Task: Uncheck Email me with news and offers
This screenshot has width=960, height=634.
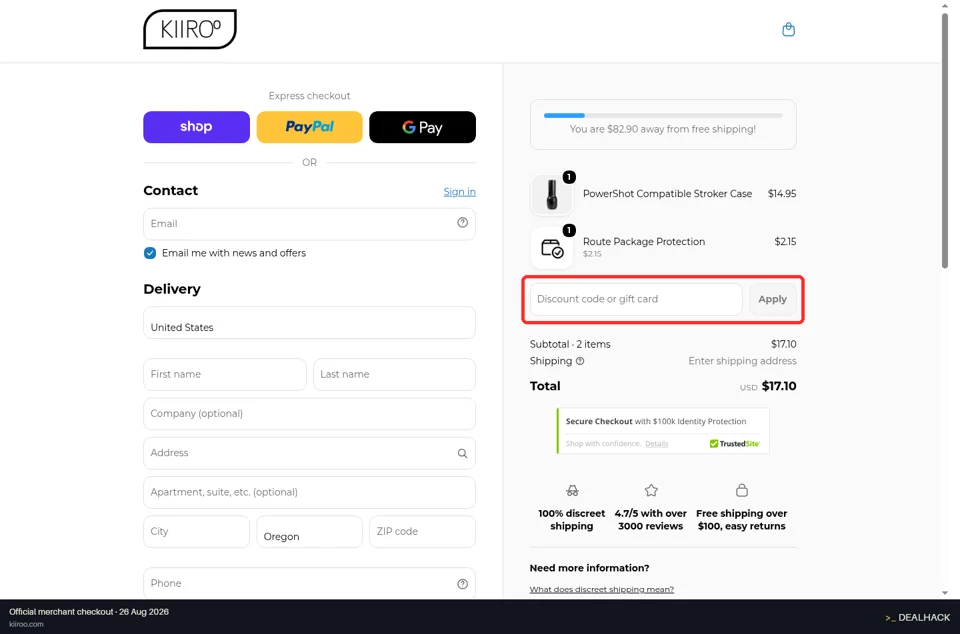Action: tap(150, 253)
